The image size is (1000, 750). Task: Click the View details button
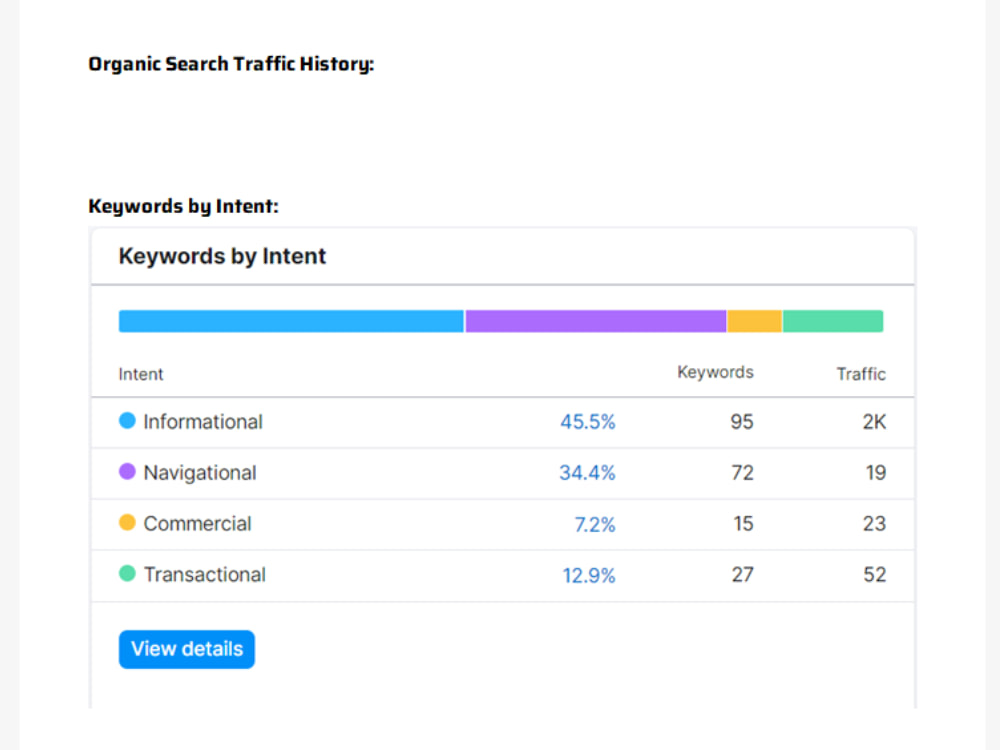click(x=187, y=649)
